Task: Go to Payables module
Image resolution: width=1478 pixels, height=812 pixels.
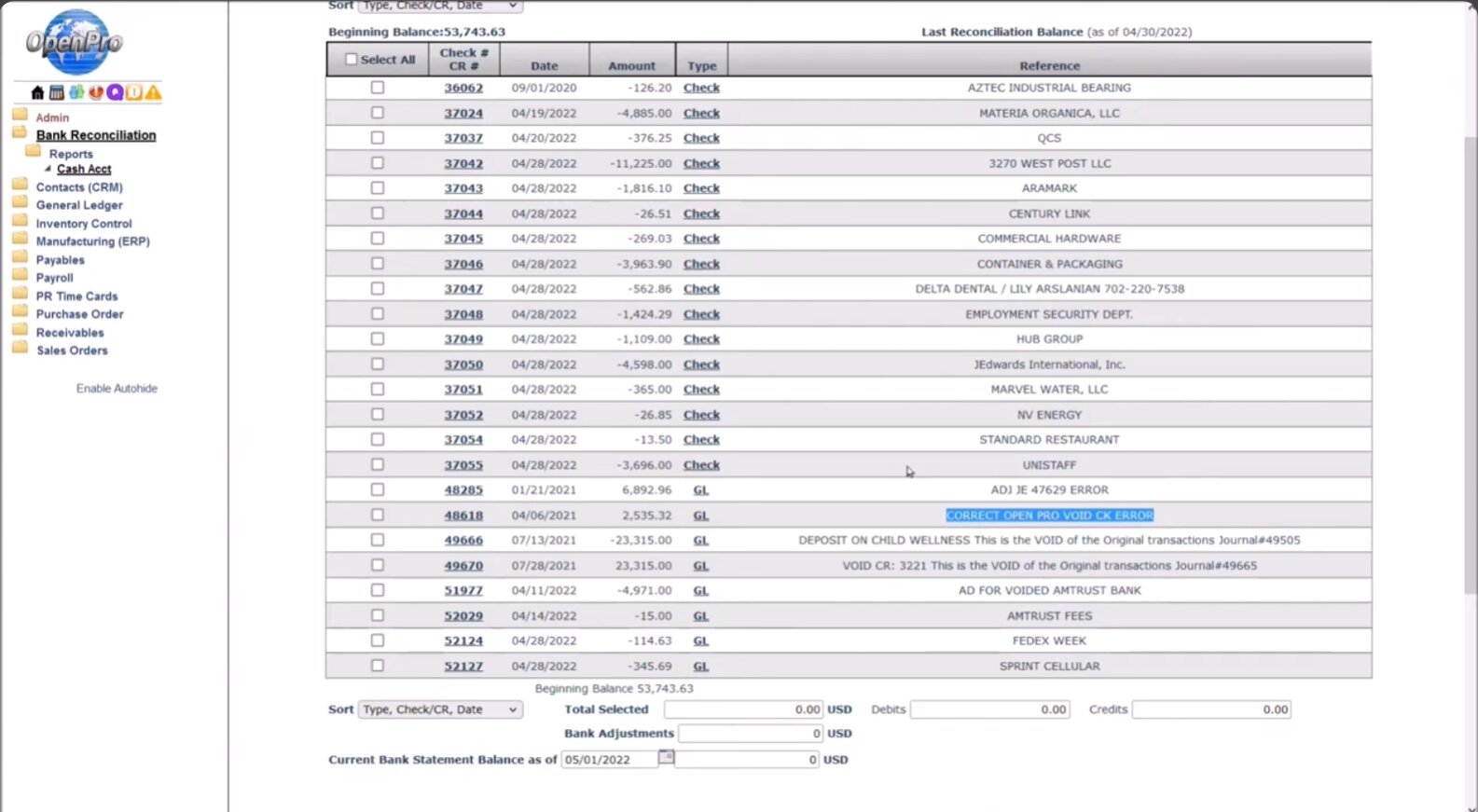Action: [61, 260]
